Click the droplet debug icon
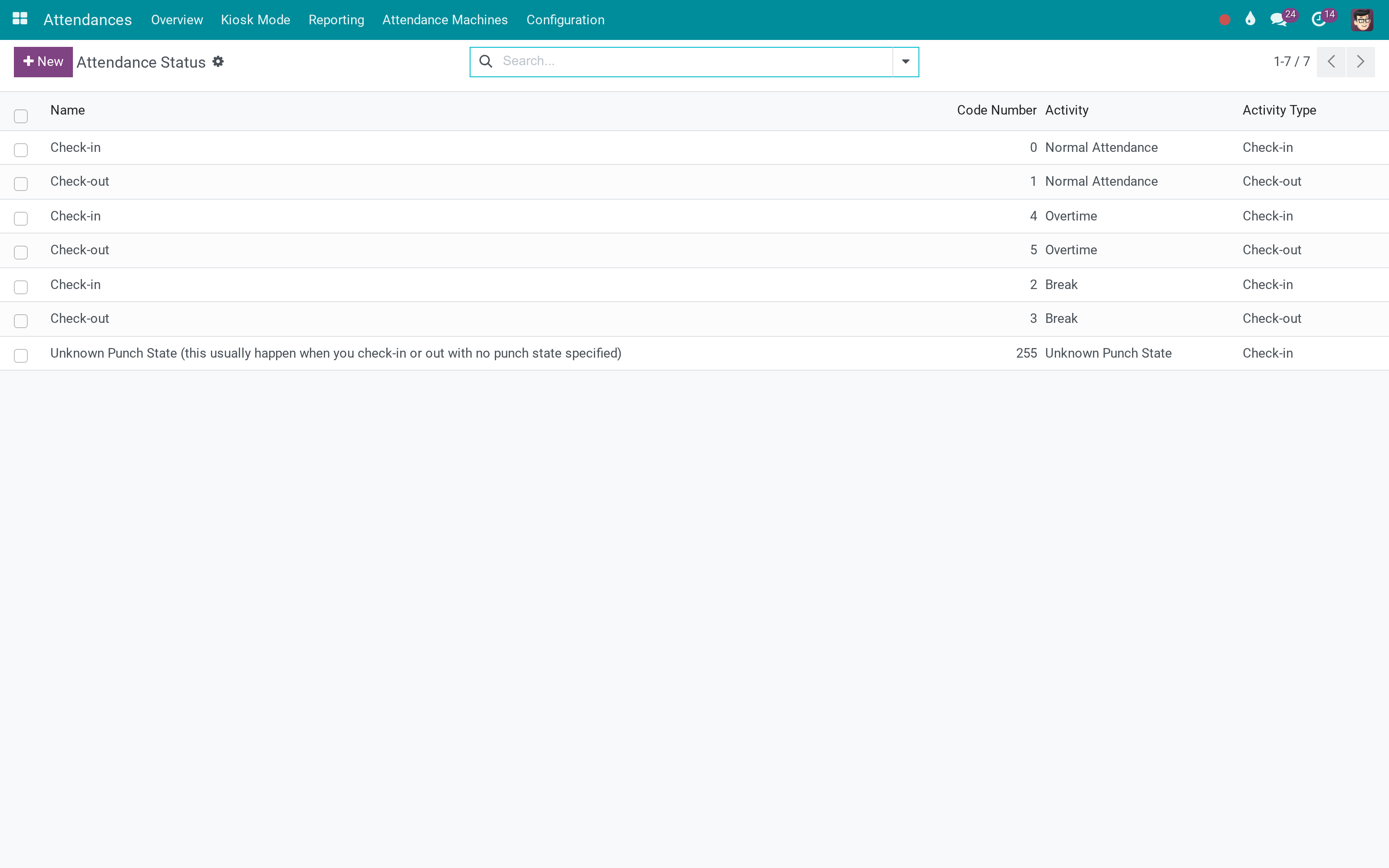The width and height of the screenshot is (1389, 868). click(x=1250, y=19)
